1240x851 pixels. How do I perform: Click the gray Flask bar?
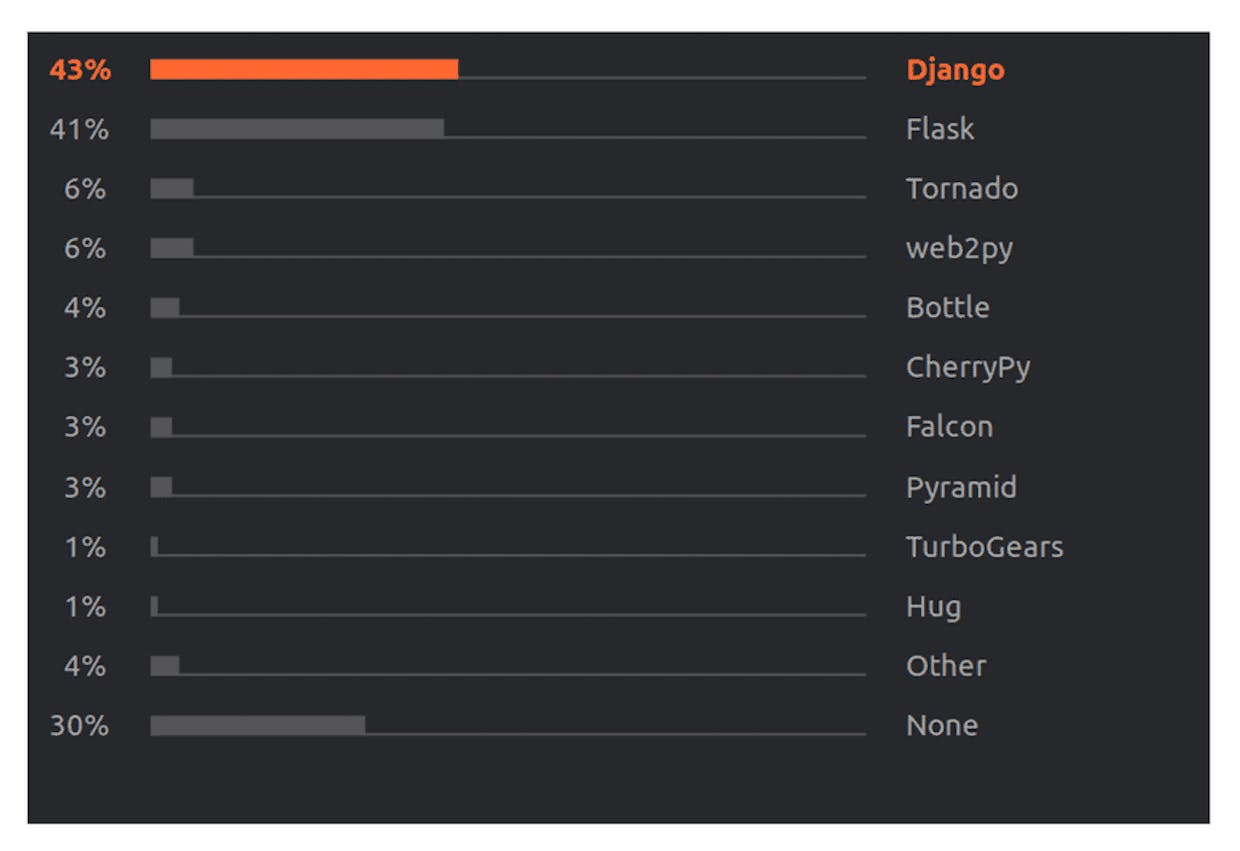[x=297, y=129]
